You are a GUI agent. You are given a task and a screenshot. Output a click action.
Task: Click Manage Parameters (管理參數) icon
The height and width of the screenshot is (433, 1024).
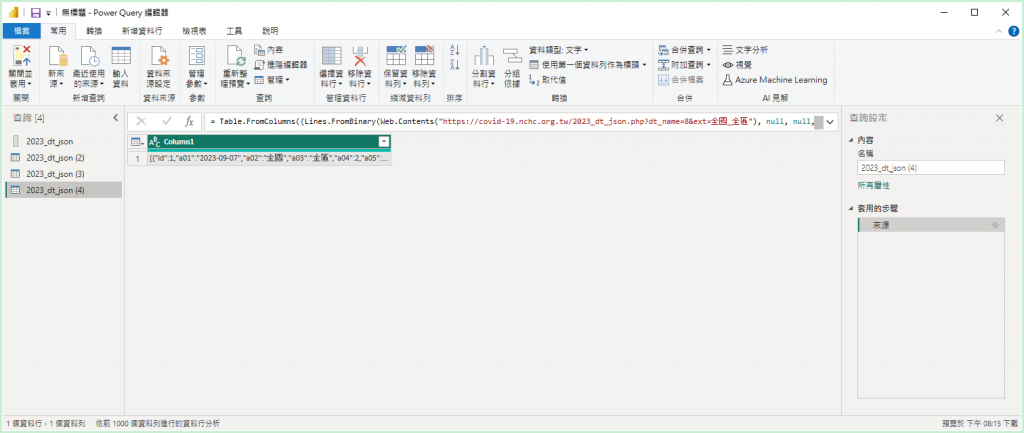coord(197,56)
